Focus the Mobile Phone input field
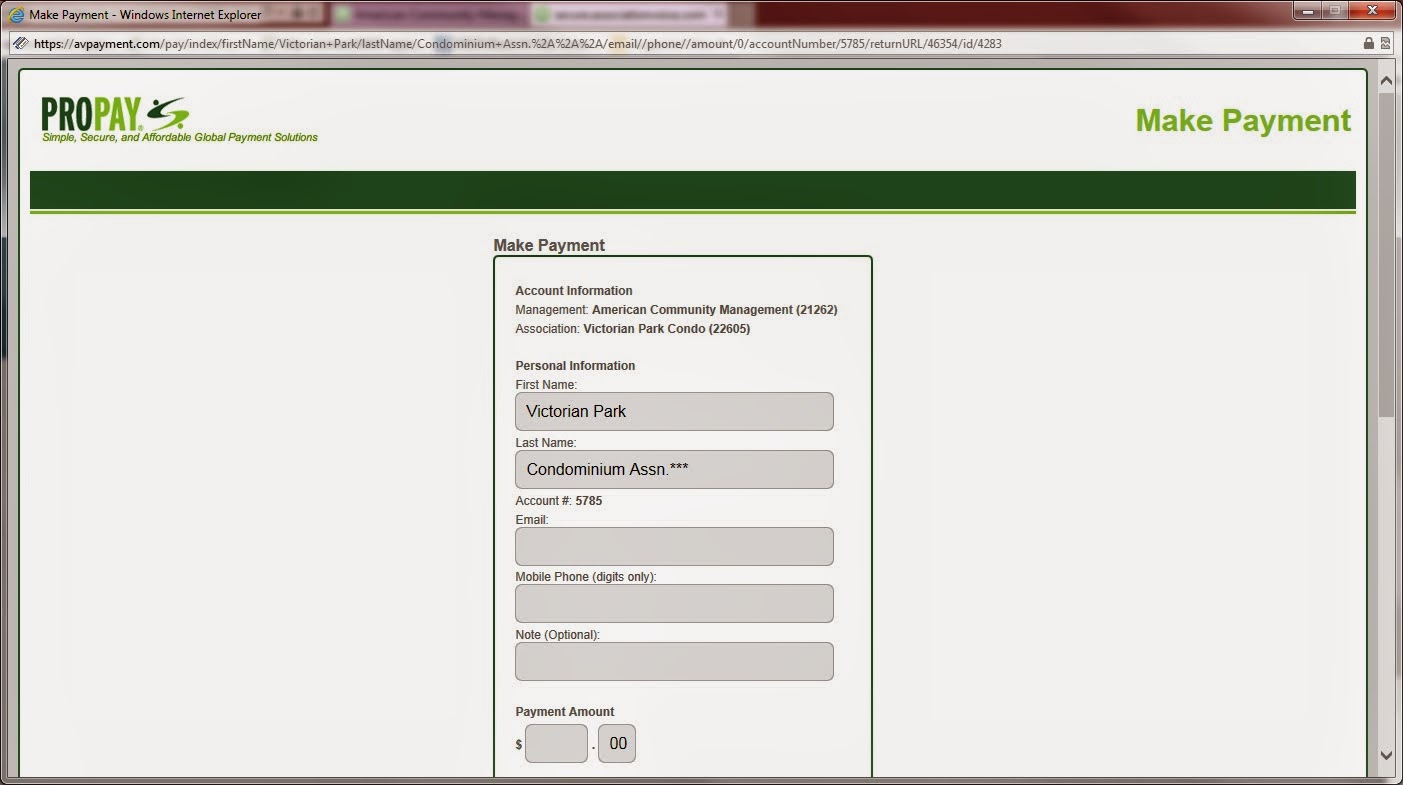 pyautogui.click(x=674, y=604)
